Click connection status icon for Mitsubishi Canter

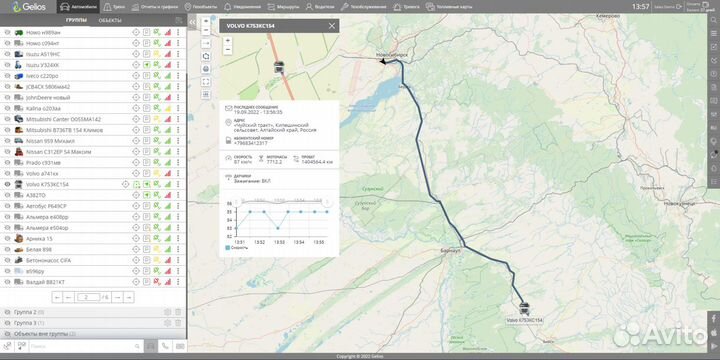[x=157, y=119]
